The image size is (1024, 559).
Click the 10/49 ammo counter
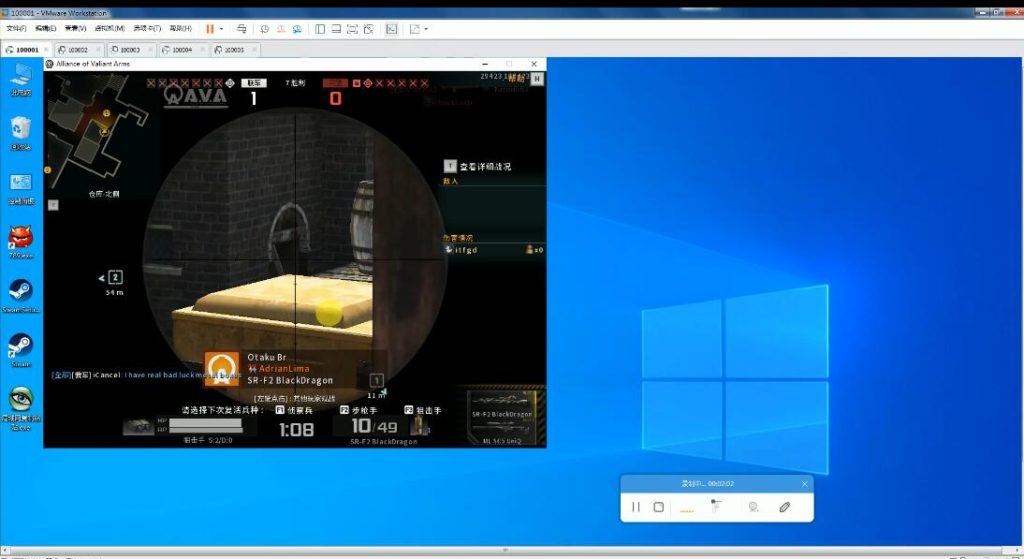point(374,426)
